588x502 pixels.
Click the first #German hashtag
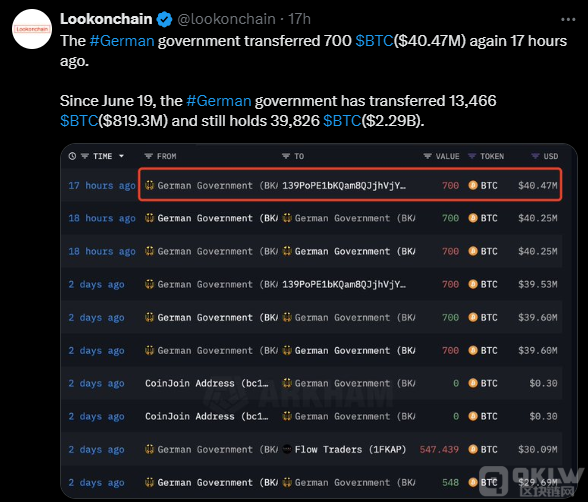(x=122, y=41)
